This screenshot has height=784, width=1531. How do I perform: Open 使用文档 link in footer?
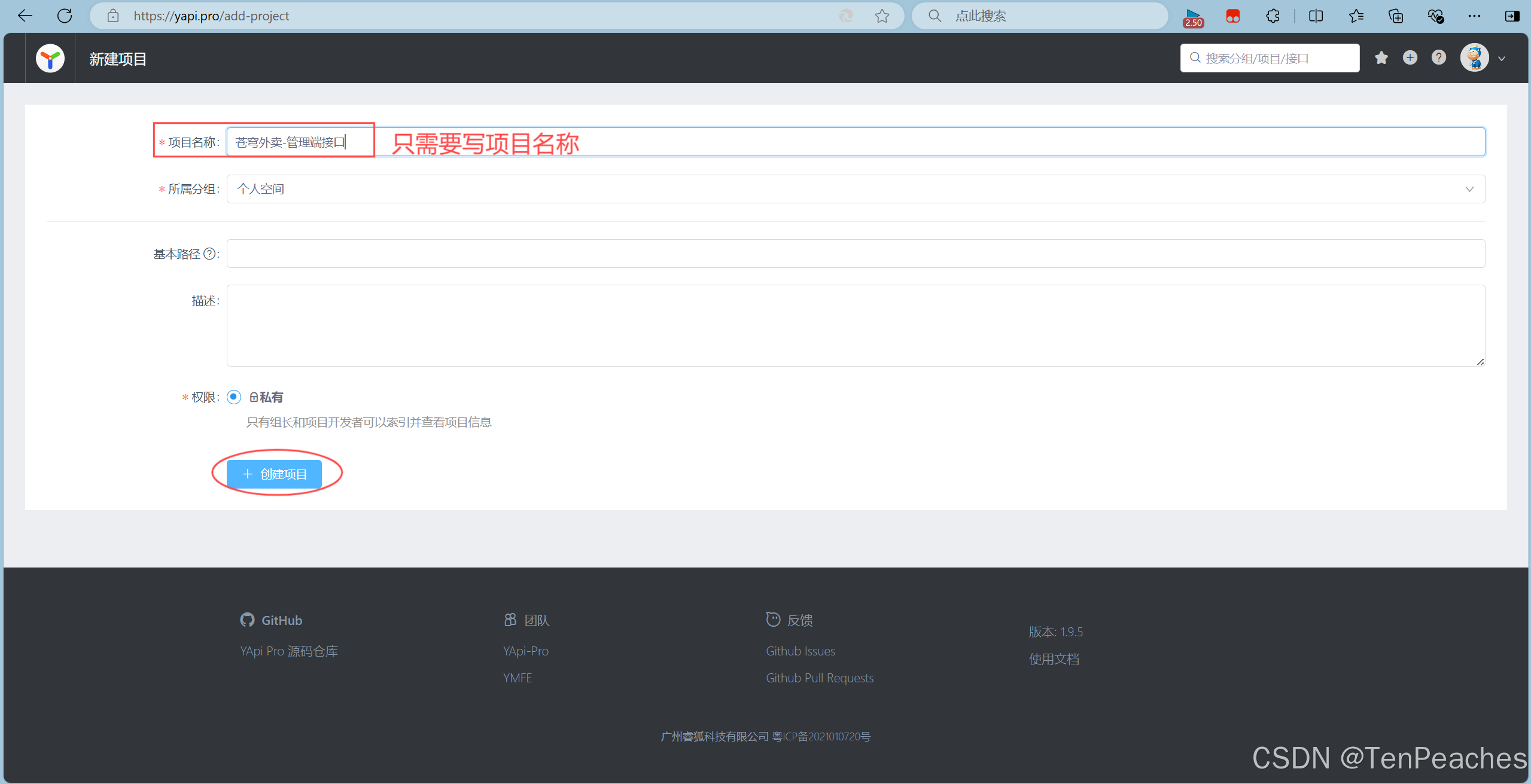[x=1054, y=659]
